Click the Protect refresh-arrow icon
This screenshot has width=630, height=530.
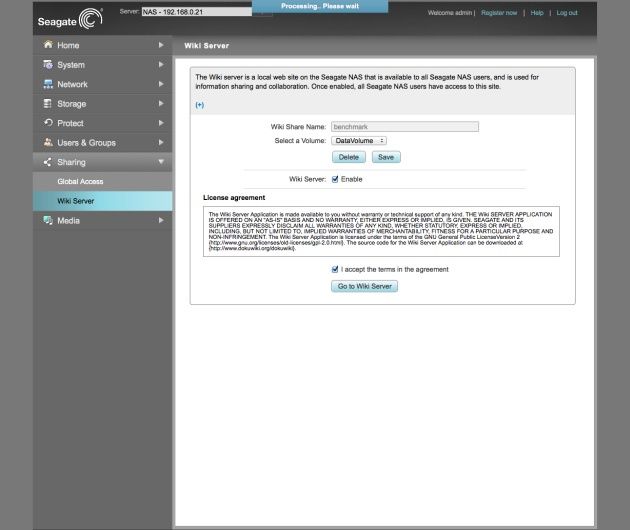48,123
